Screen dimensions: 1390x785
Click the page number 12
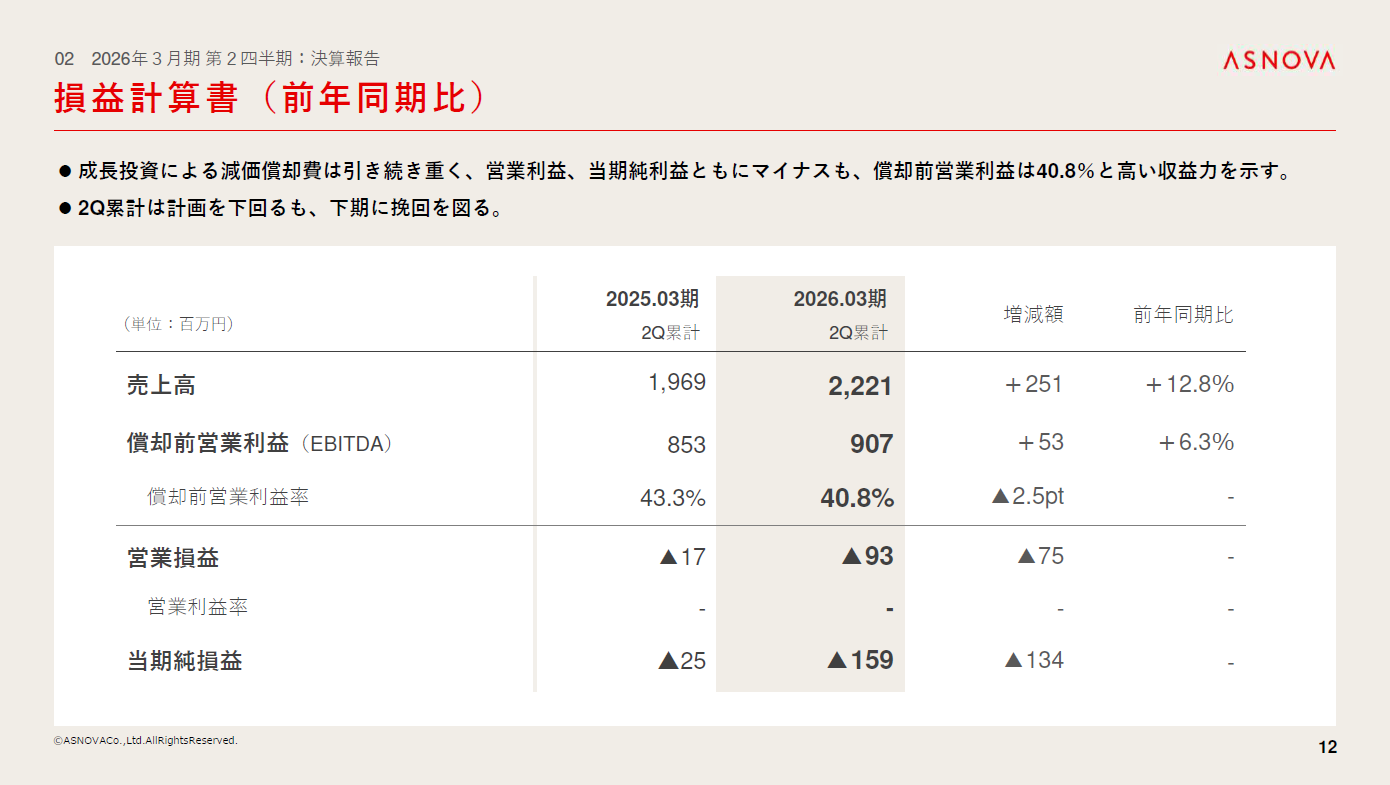[x=1327, y=747]
